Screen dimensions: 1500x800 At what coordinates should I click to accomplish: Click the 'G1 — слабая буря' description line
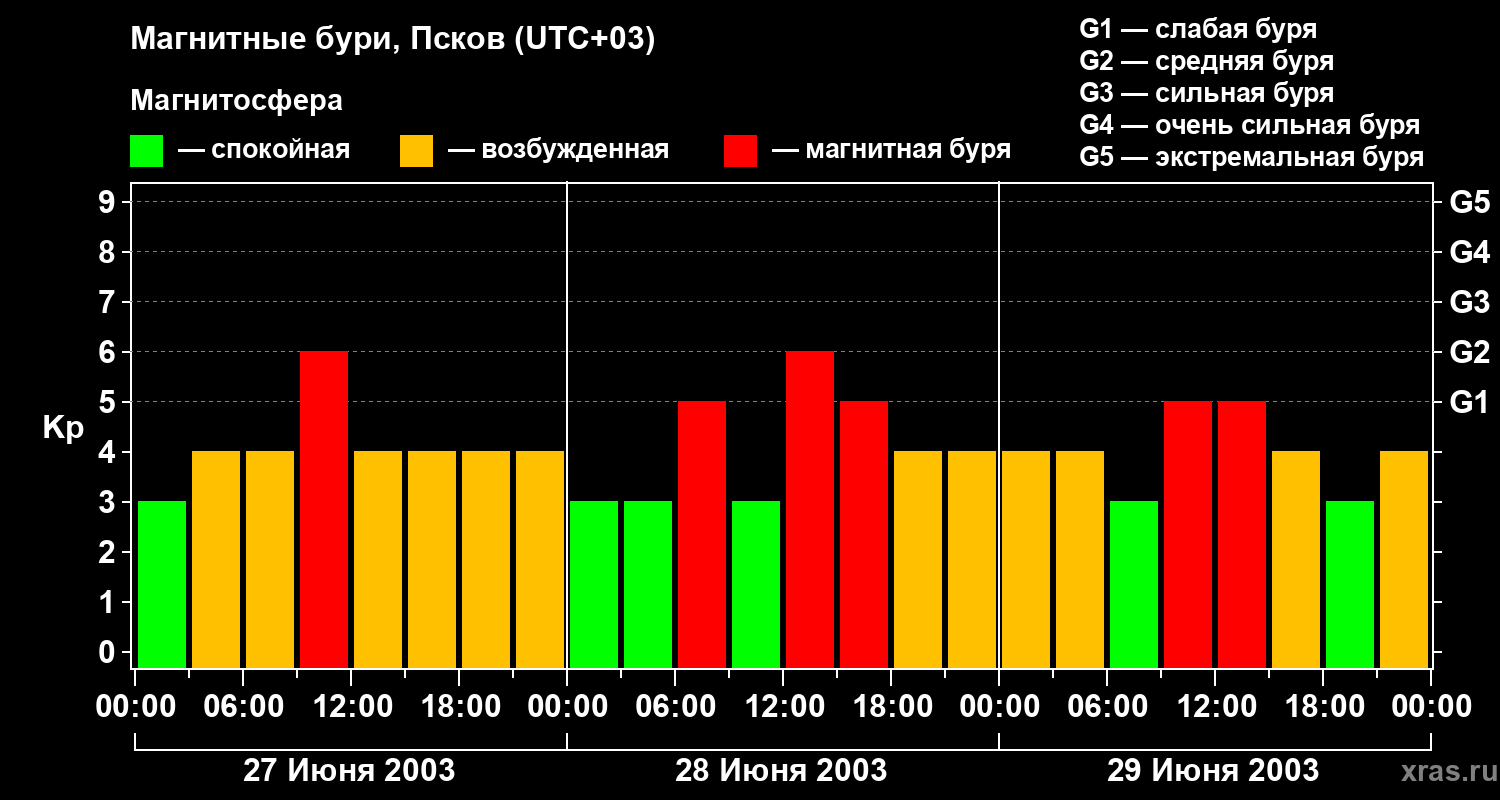[1198, 29]
